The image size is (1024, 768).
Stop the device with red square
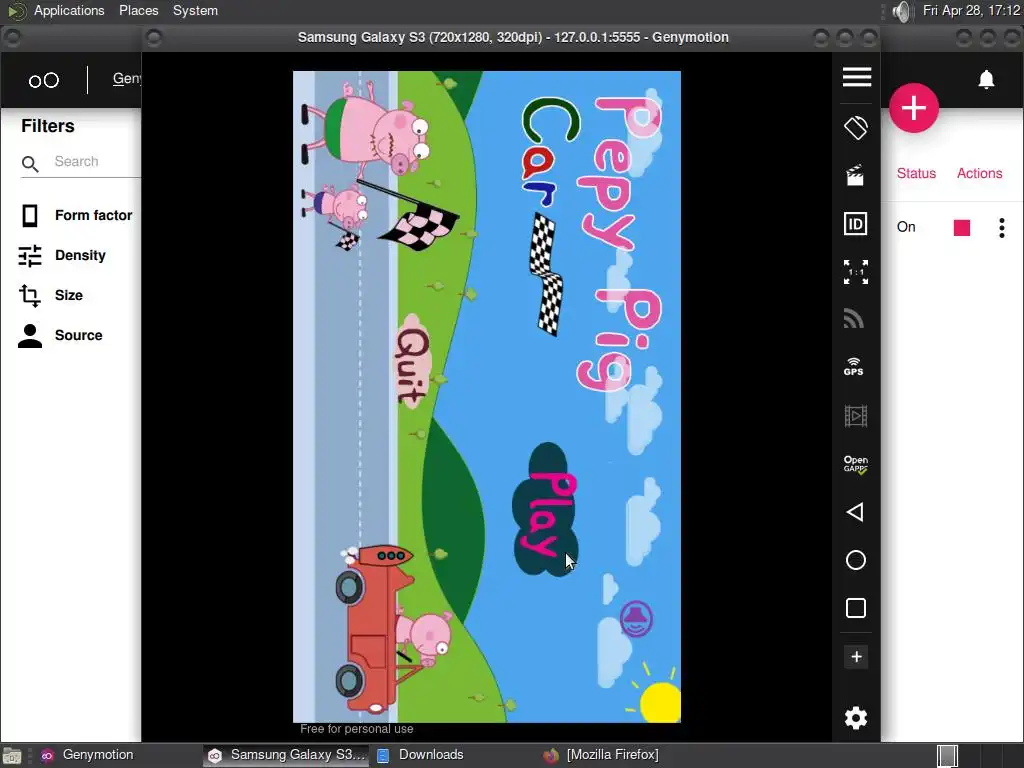(x=961, y=227)
